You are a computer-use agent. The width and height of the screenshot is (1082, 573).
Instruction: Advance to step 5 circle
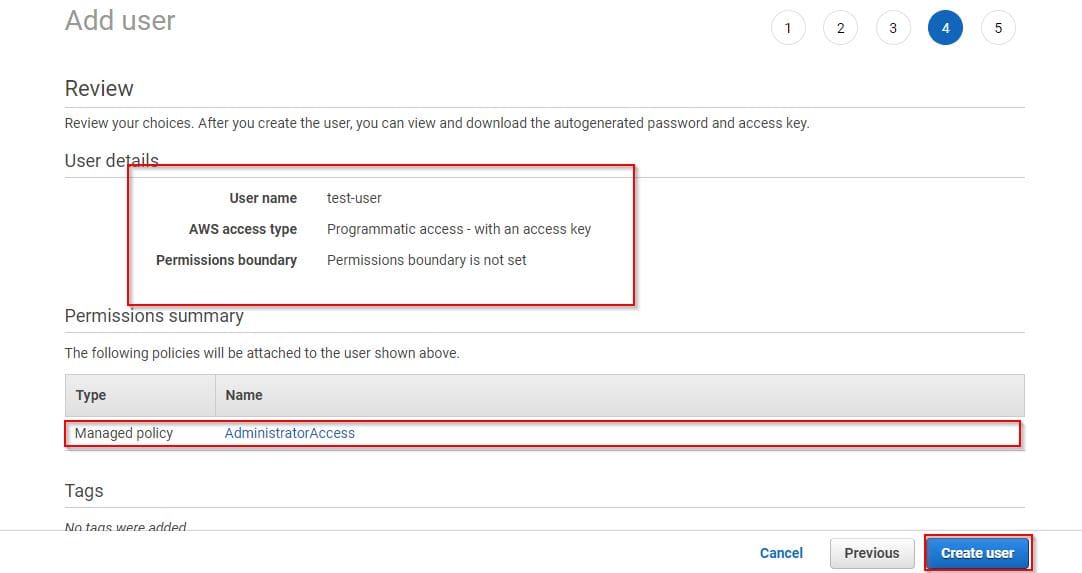pyautogui.click(x=998, y=28)
